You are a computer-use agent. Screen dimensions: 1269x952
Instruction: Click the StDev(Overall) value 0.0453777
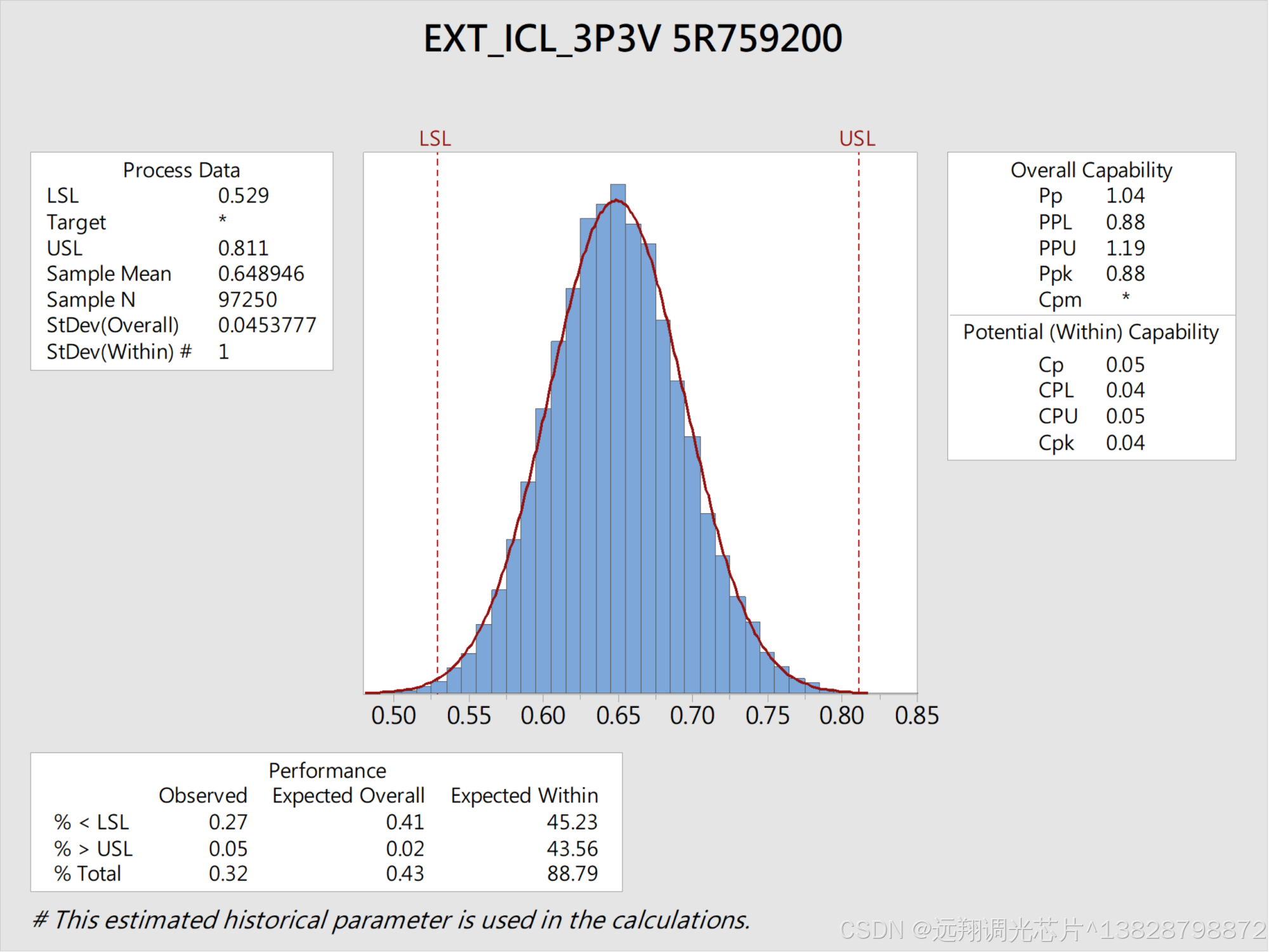266,325
